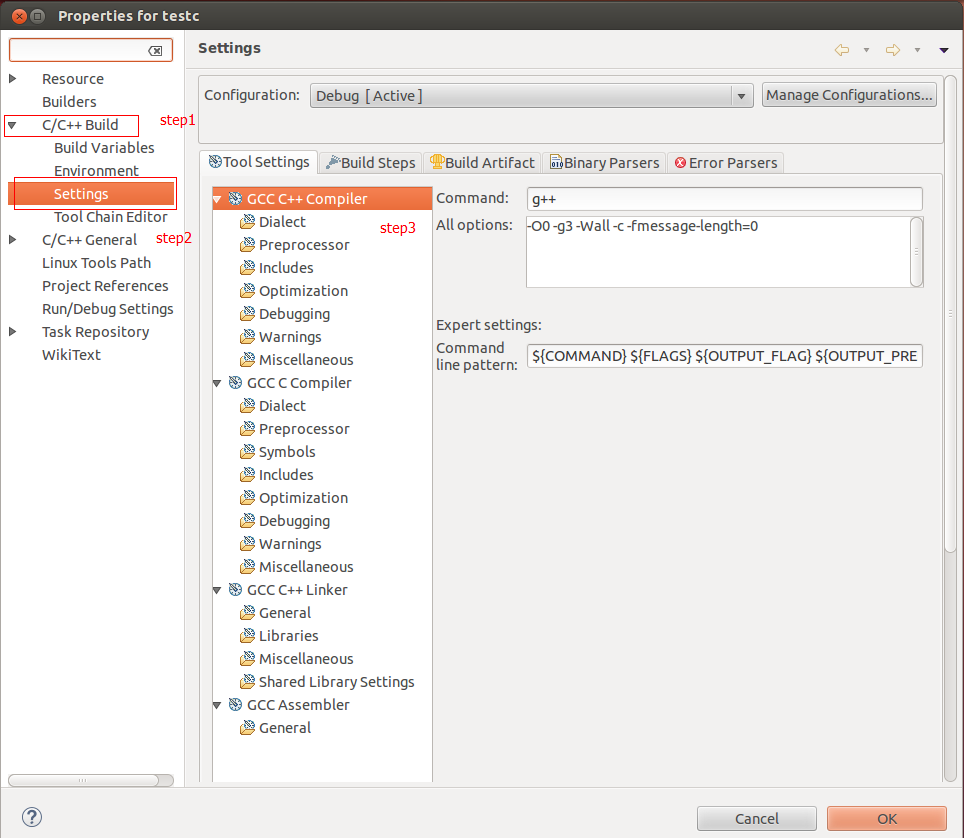Click the All options text box scrollbar
Image resolution: width=964 pixels, height=838 pixels.
point(916,251)
